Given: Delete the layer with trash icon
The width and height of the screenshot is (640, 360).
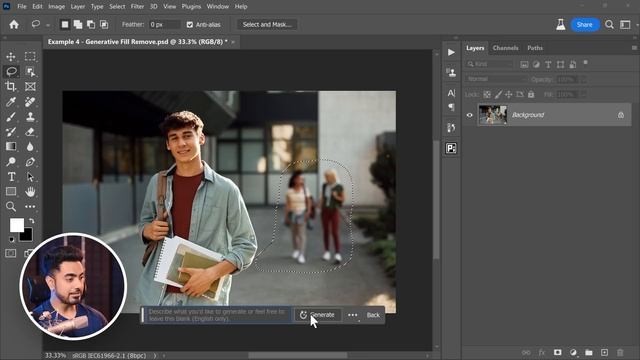Looking at the screenshot, I should (x=620, y=352).
